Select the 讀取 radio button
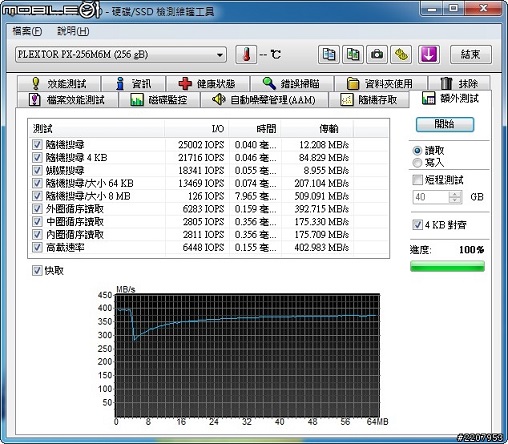Screen dimensions: 508x444 coord(417,151)
